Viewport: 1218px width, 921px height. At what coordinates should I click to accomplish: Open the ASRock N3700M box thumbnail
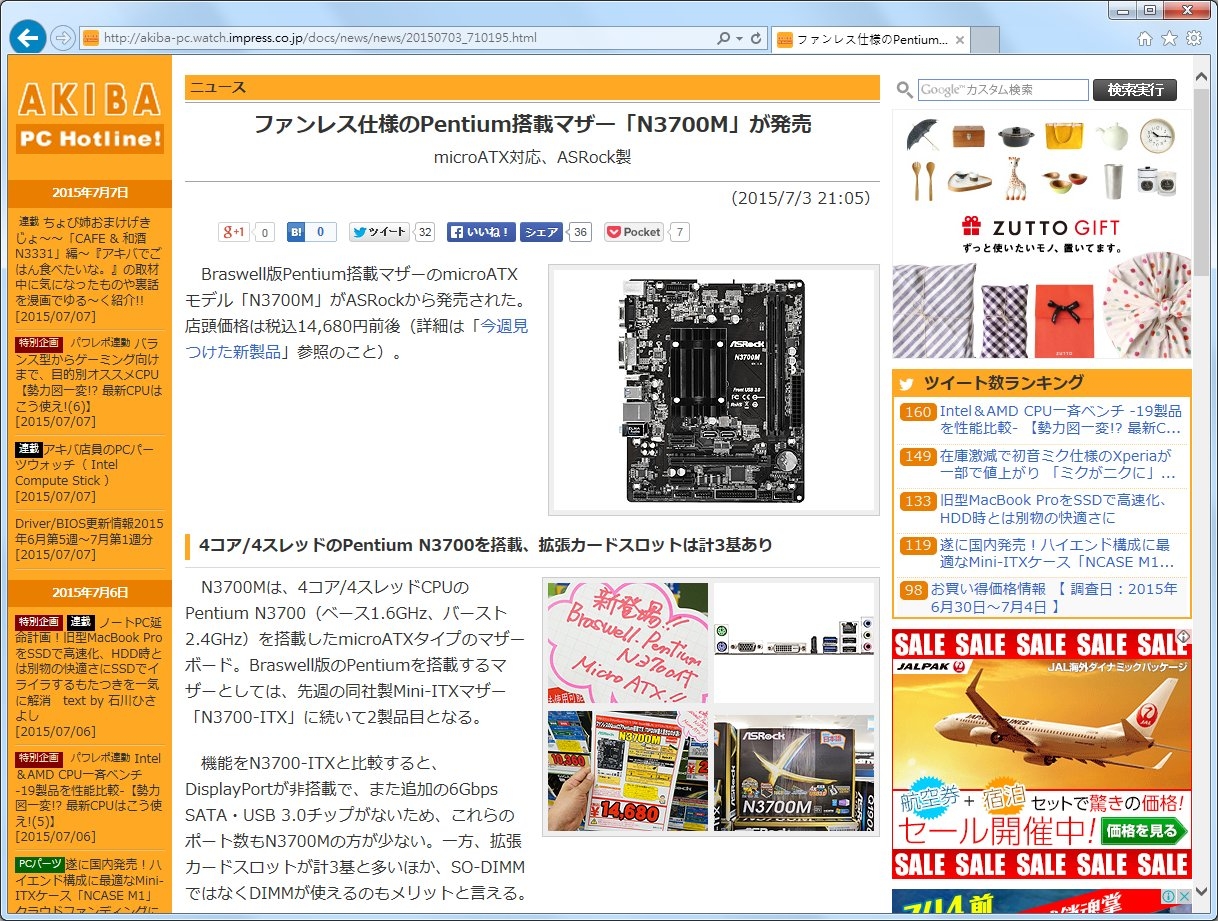coord(794,771)
